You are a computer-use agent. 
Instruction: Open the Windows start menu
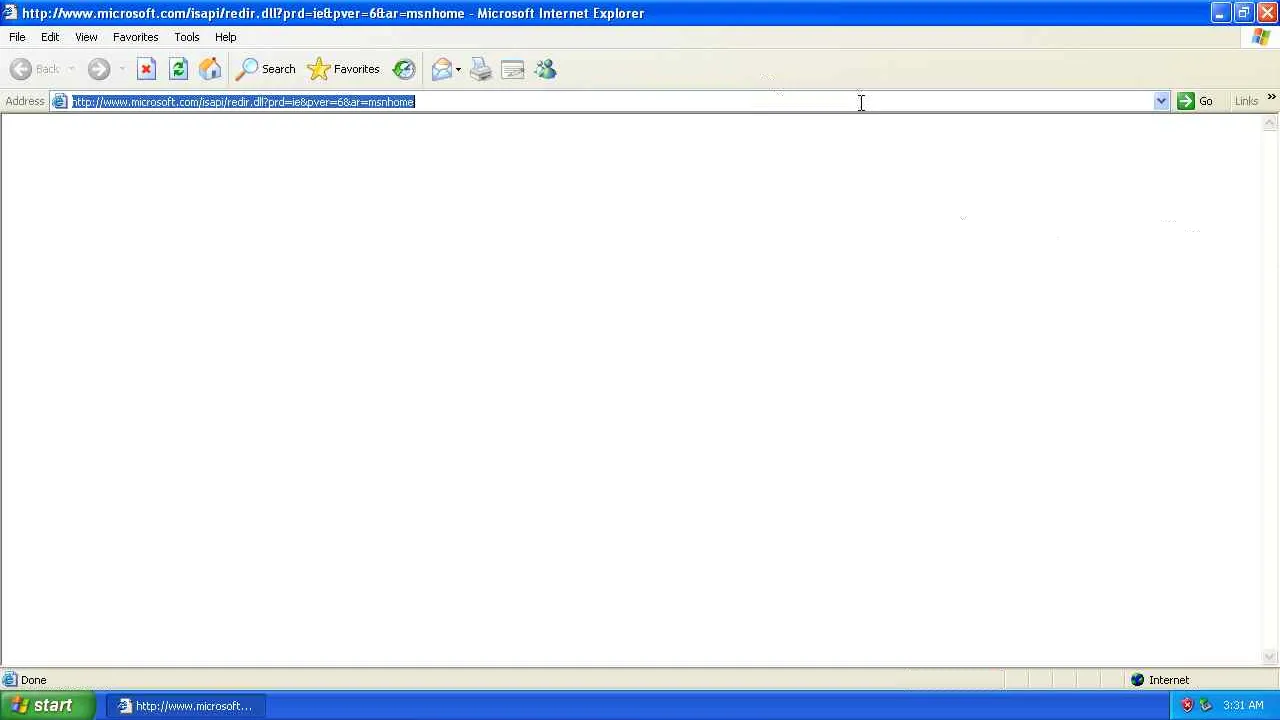coord(48,706)
